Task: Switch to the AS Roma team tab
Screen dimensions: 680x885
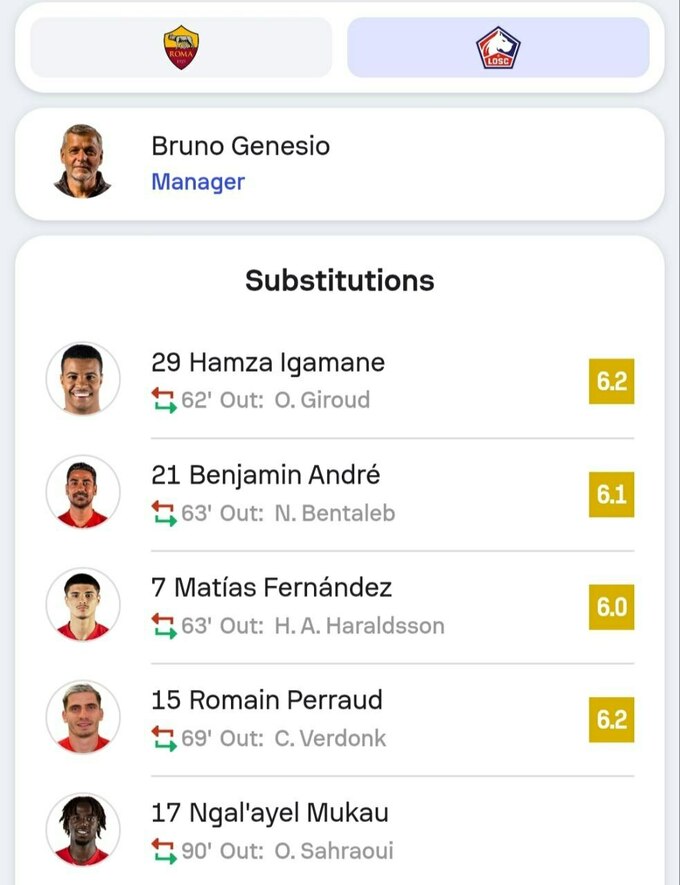Action: coord(181,47)
